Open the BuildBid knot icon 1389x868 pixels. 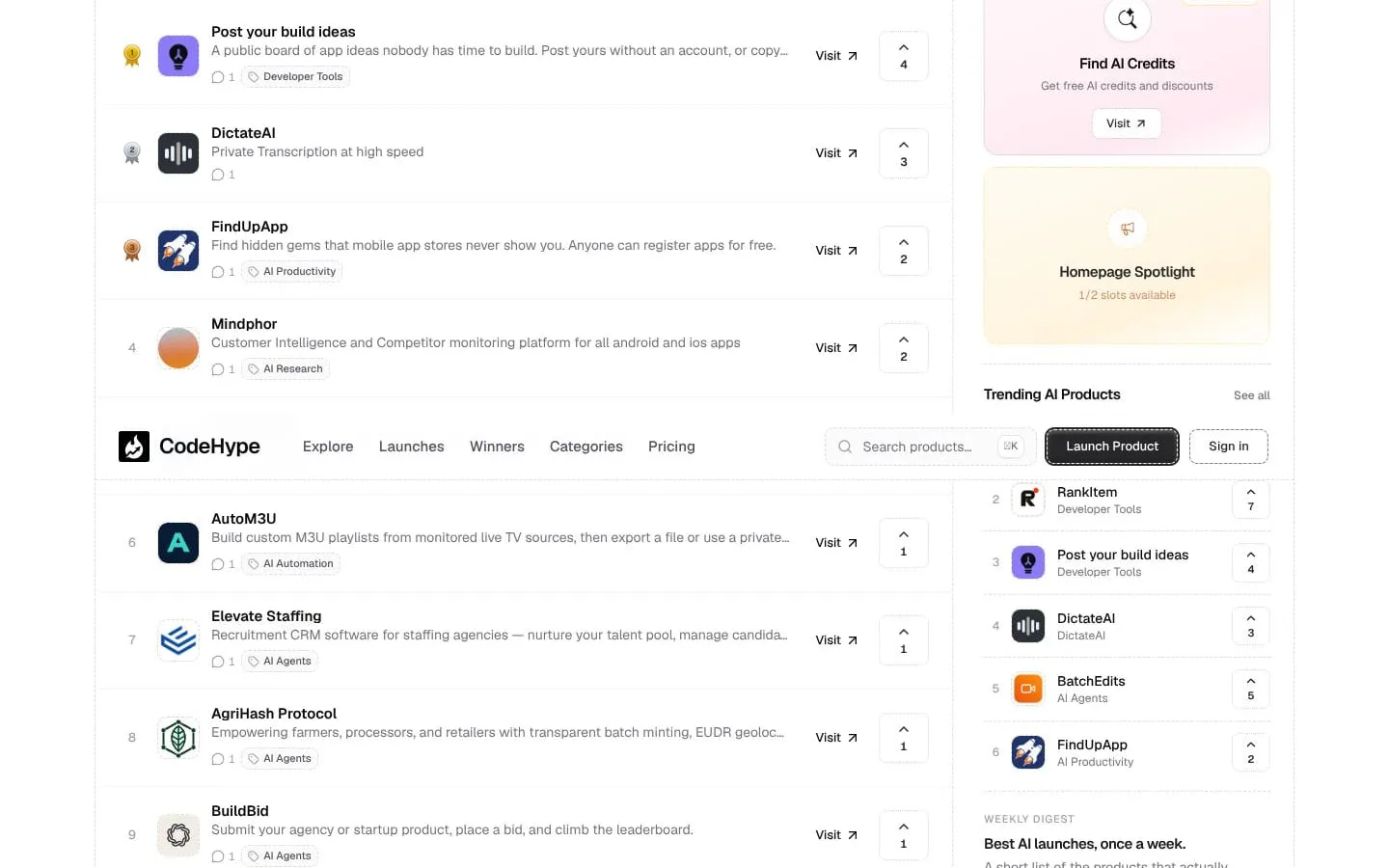(x=178, y=835)
